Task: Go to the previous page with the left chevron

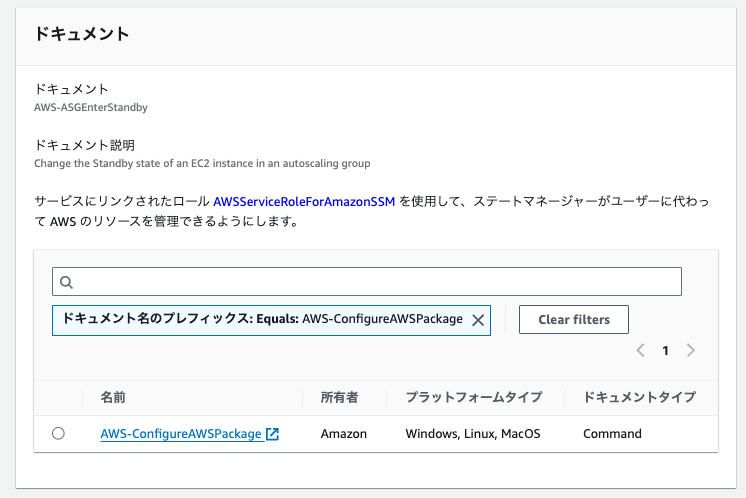Action: tap(641, 351)
